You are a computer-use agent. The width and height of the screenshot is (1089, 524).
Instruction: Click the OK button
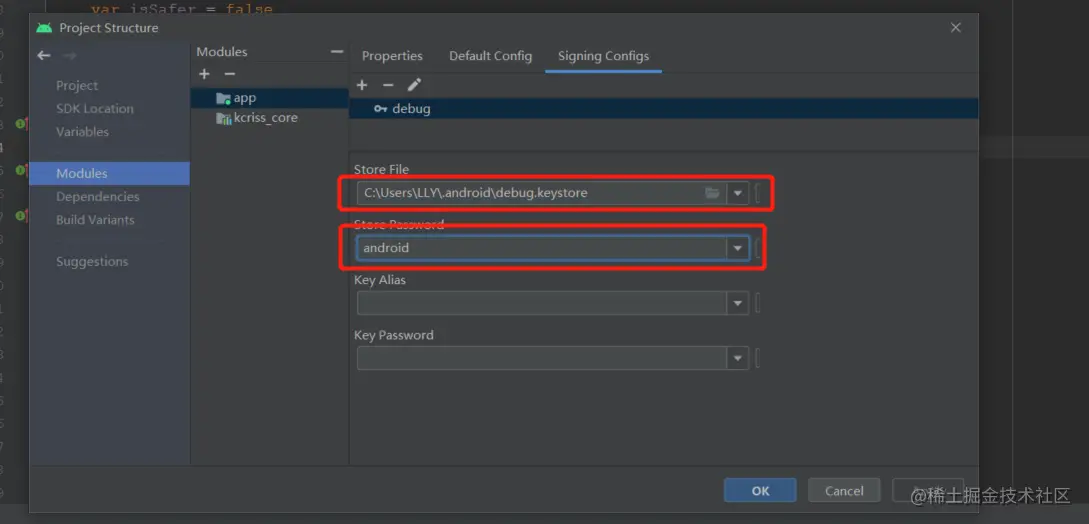pyautogui.click(x=760, y=490)
